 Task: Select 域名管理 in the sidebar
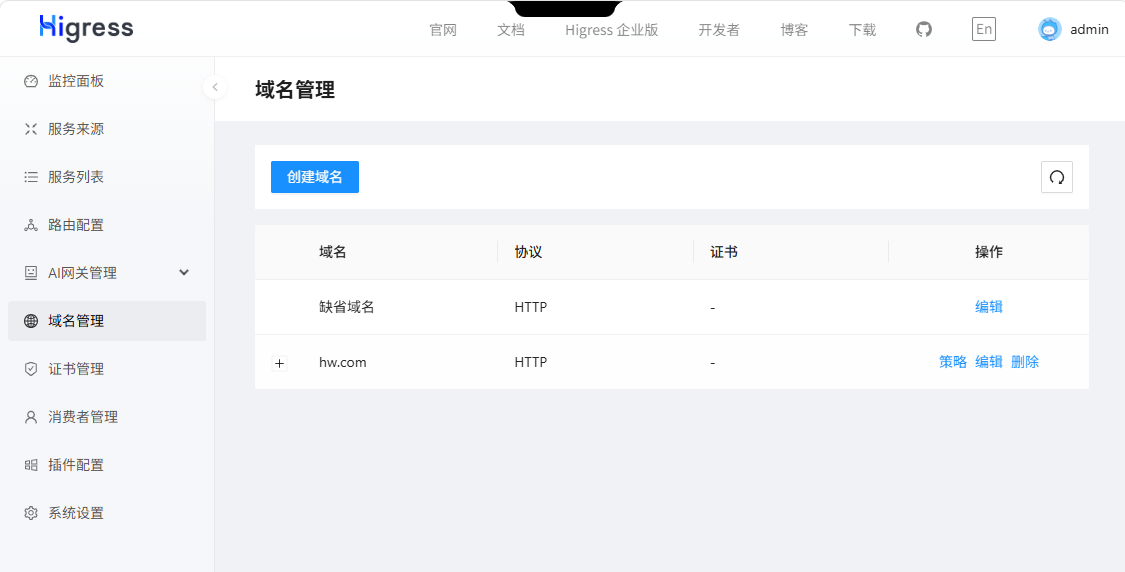(107, 321)
